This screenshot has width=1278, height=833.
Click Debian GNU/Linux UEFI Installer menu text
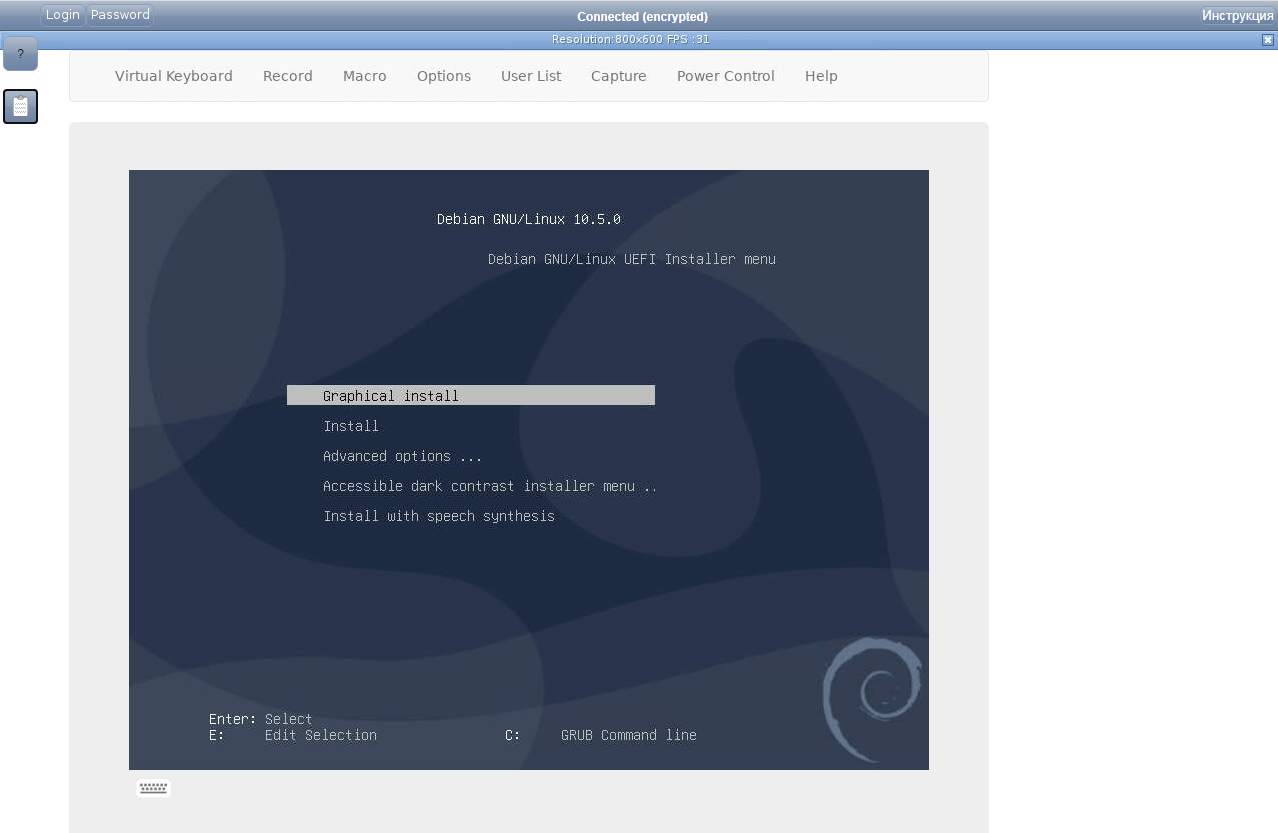(632, 259)
